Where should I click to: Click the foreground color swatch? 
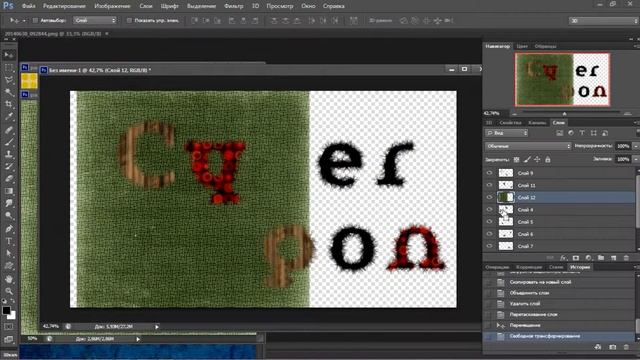coord(6,310)
